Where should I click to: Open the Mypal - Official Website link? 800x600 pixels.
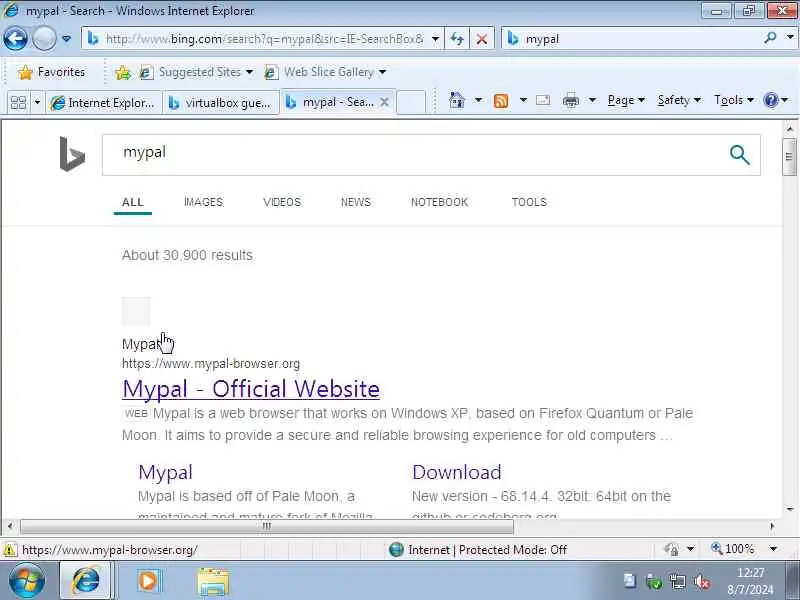[x=251, y=389]
